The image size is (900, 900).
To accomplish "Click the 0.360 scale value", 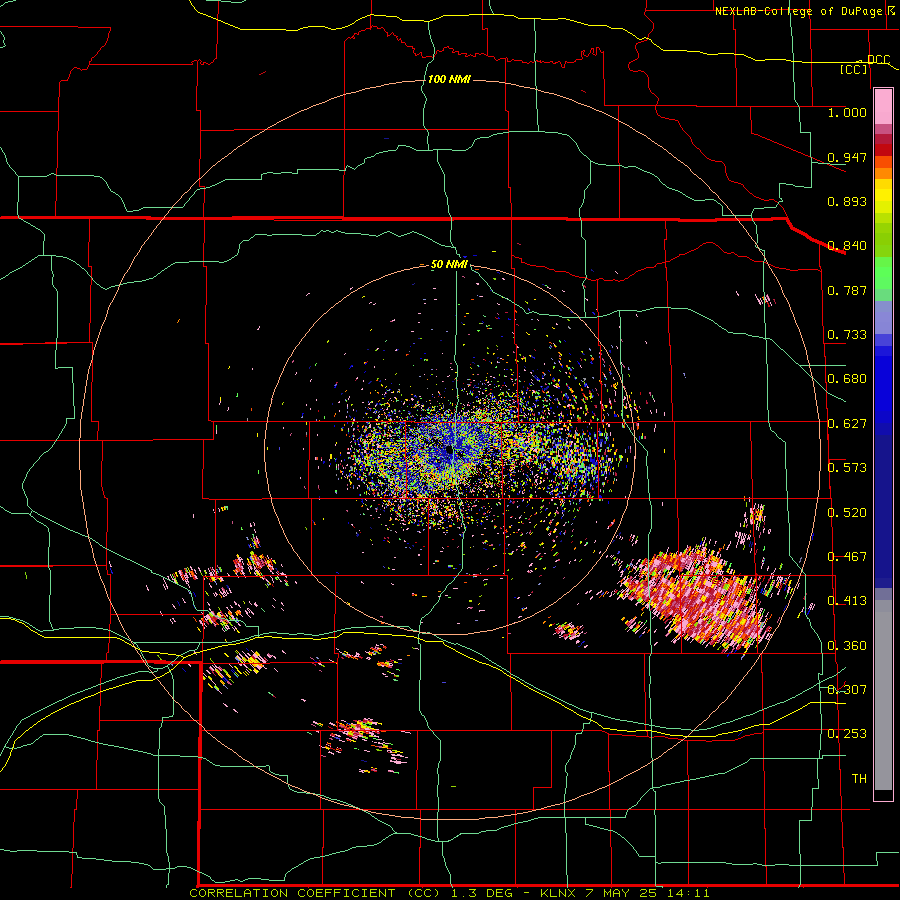I will pos(847,645).
